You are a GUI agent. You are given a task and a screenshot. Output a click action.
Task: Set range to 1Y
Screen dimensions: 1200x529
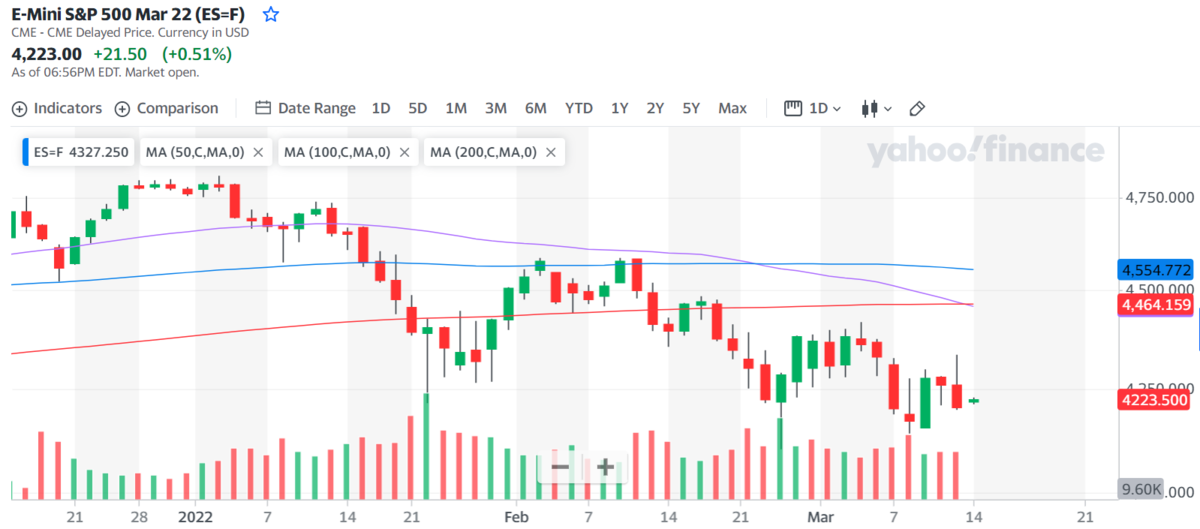tap(620, 108)
